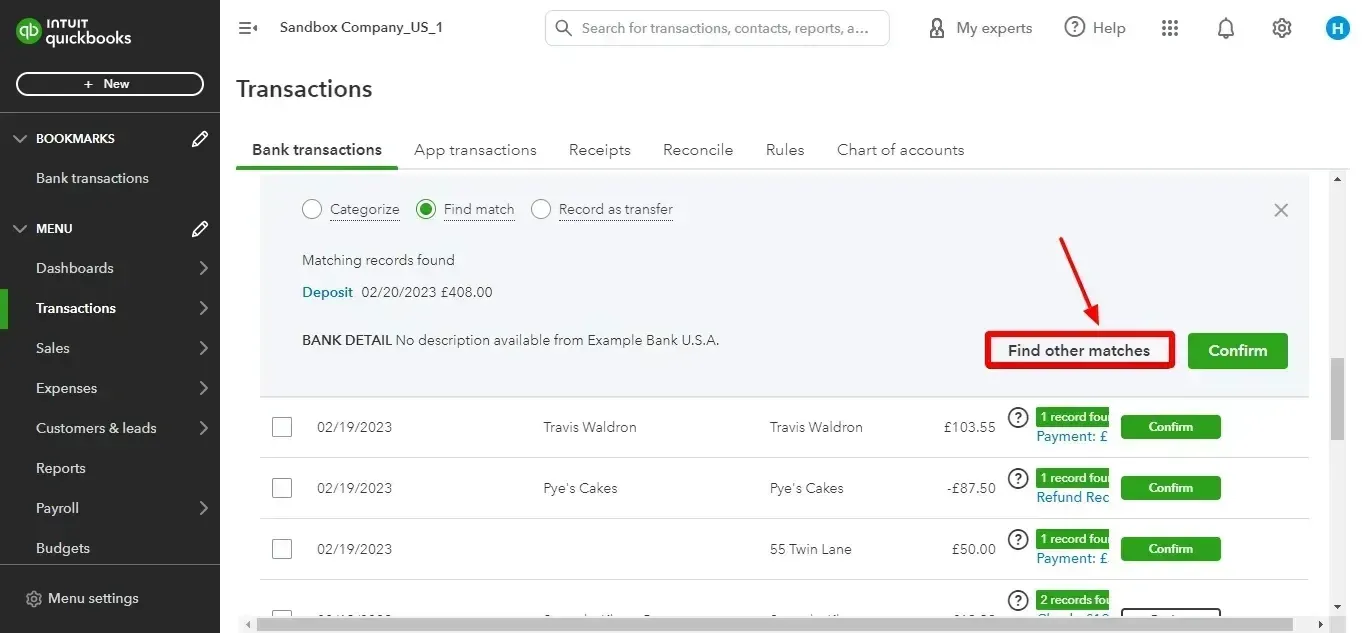
Task: Check the Pye's Cakes transaction checkbox
Action: click(x=282, y=488)
